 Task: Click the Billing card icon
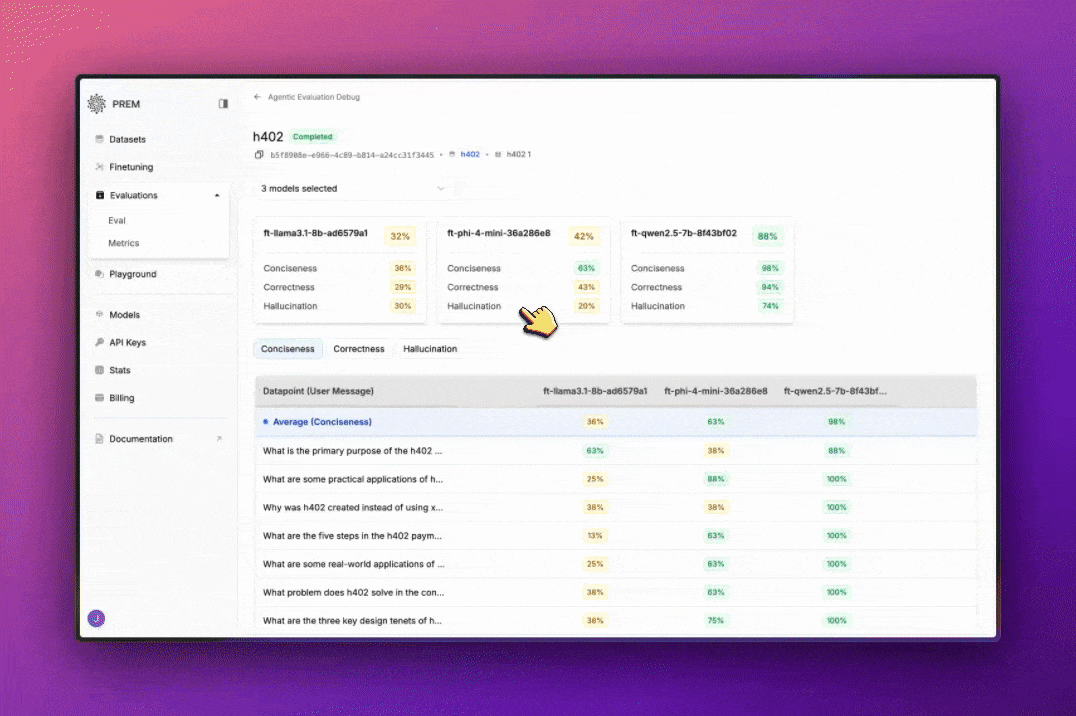(x=100, y=397)
